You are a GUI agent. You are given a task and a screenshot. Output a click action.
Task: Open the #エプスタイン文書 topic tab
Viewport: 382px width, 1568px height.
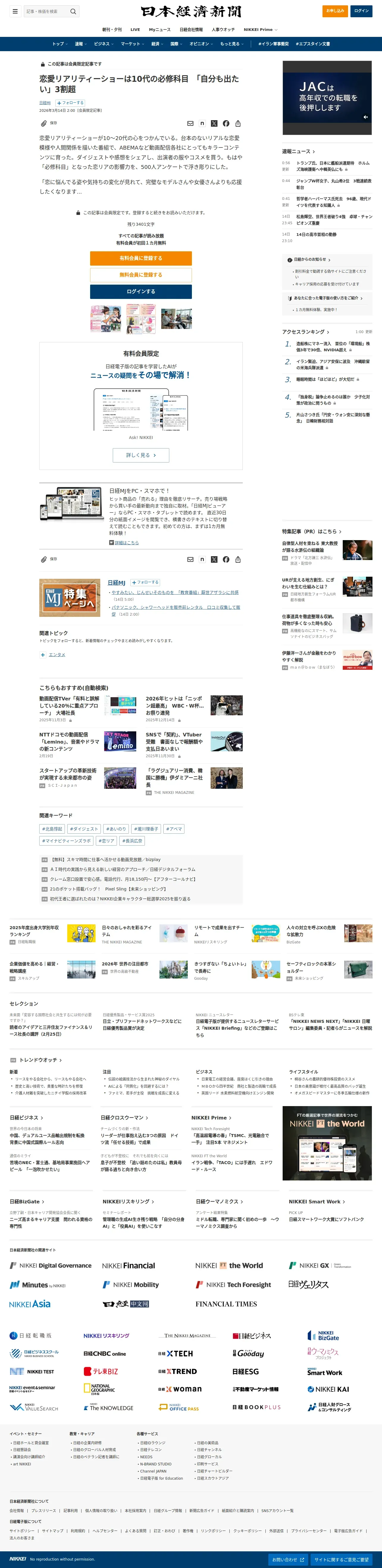click(x=313, y=44)
